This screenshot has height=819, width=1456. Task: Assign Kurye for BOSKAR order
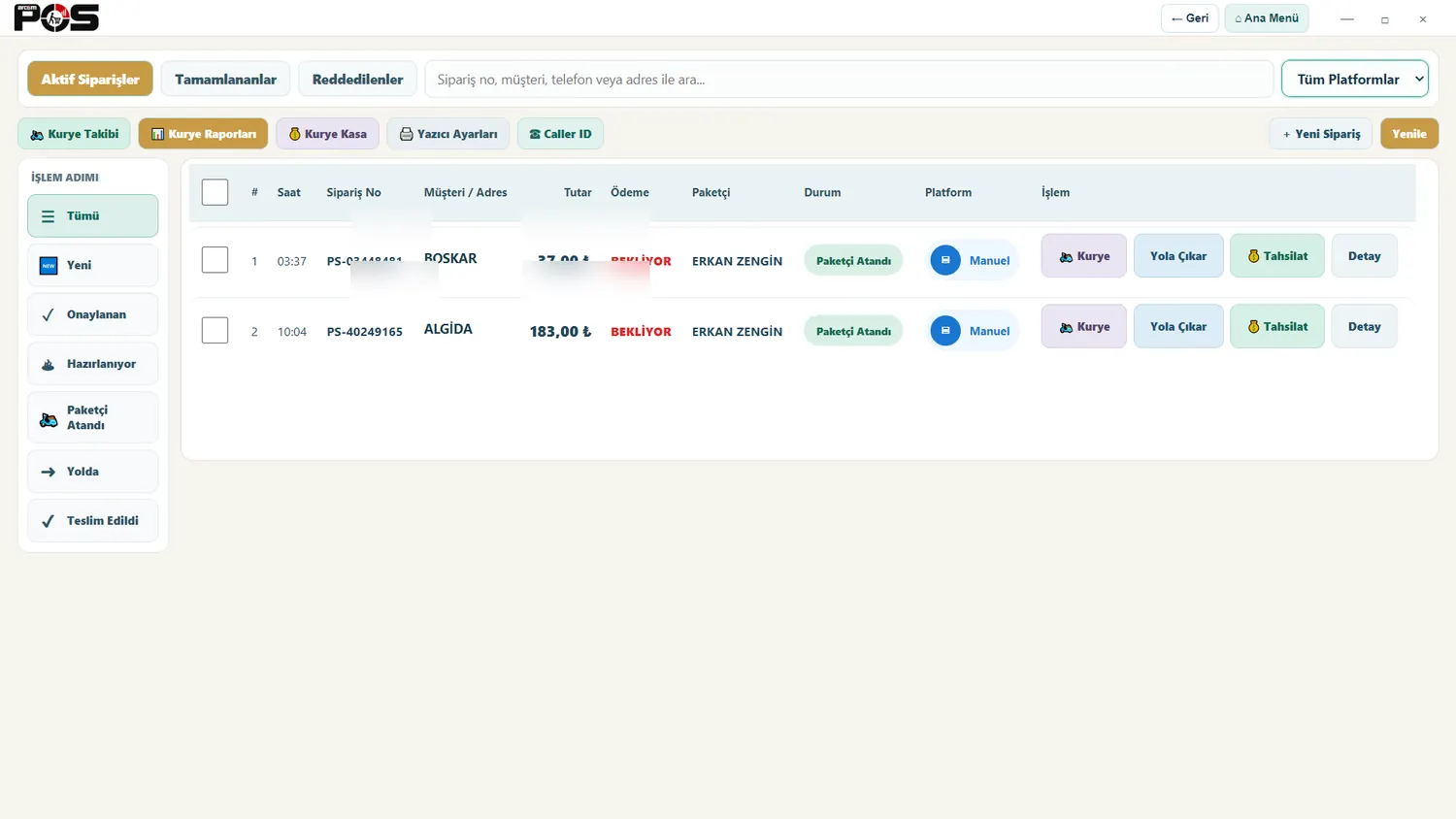coord(1084,256)
